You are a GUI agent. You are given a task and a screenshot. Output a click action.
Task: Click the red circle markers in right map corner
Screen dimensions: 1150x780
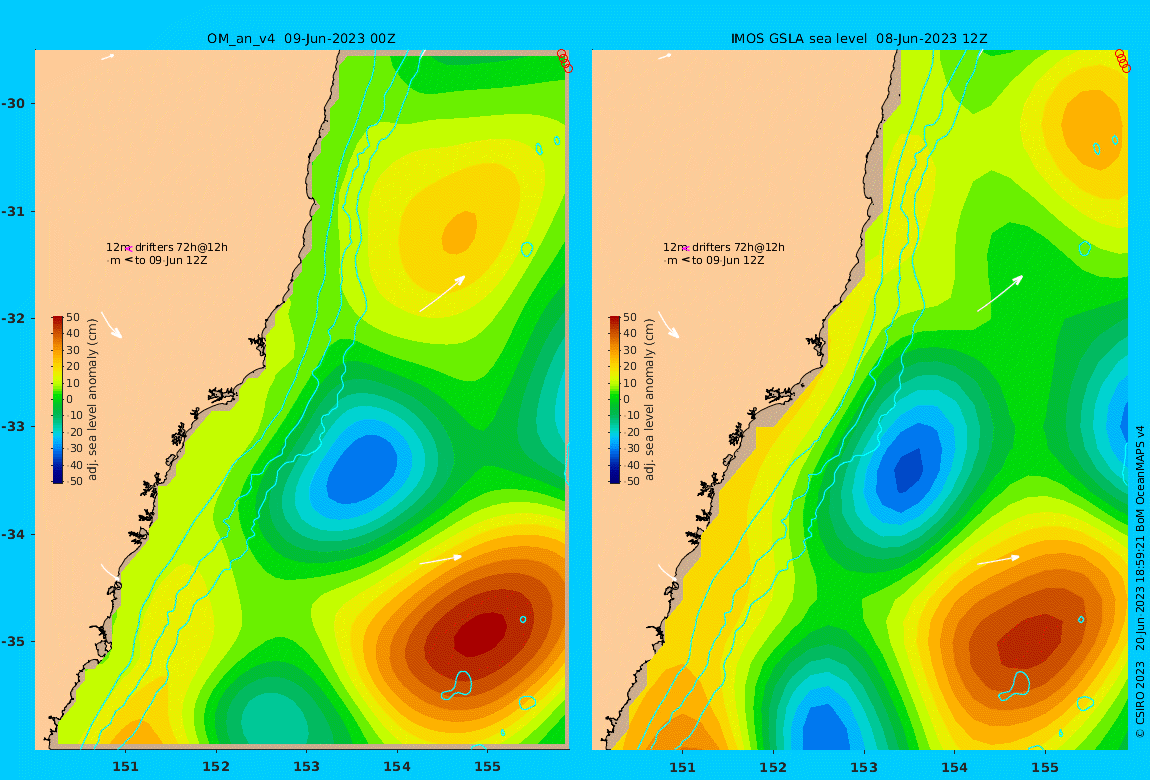[1123, 61]
